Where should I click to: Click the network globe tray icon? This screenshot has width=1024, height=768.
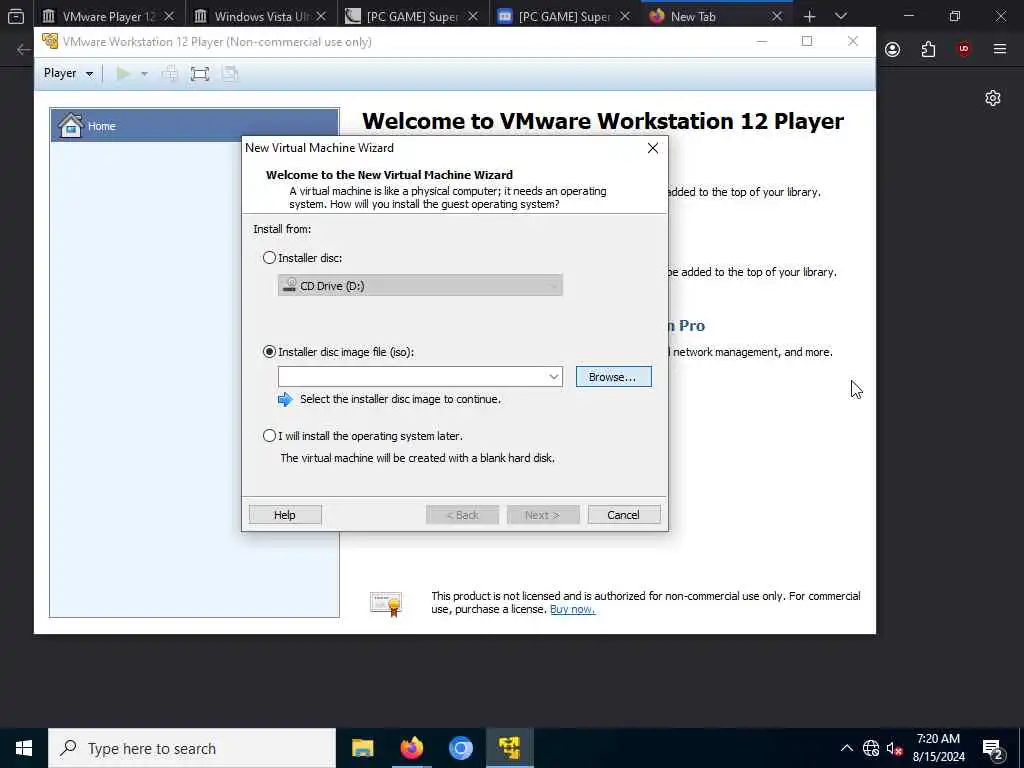click(x=871, y=748)
